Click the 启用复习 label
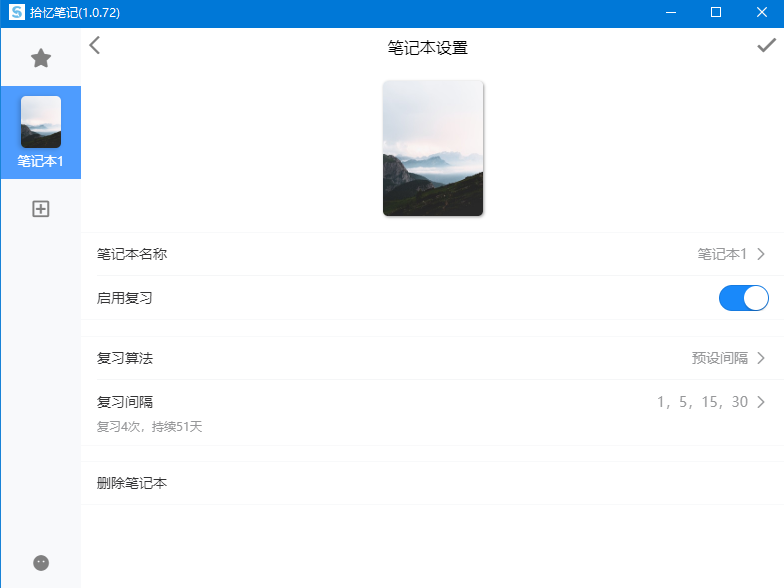Viewport: 784px width, 588px height. point(124,298)
